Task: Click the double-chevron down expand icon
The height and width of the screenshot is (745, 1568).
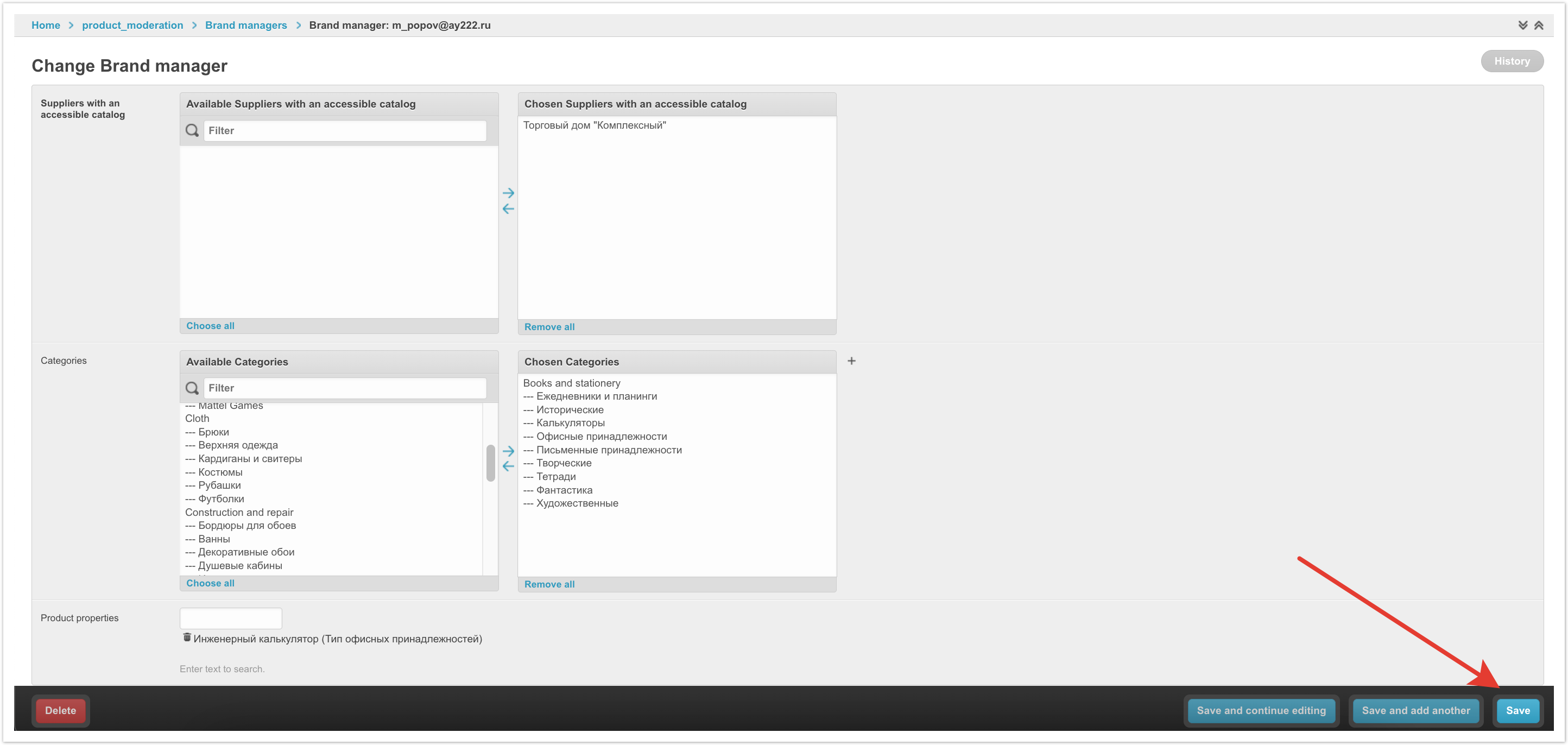Action: (1522, 26)
